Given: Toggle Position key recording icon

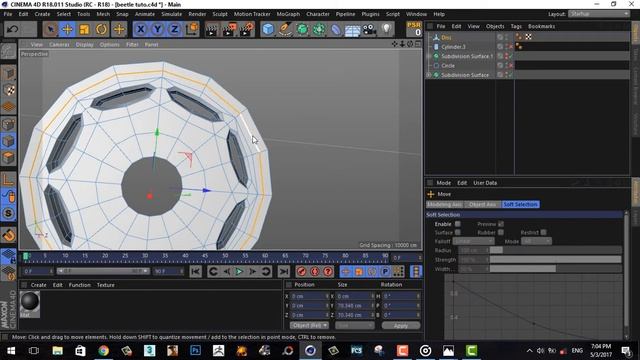Looking at the screenshot, I should coord(346,271).
